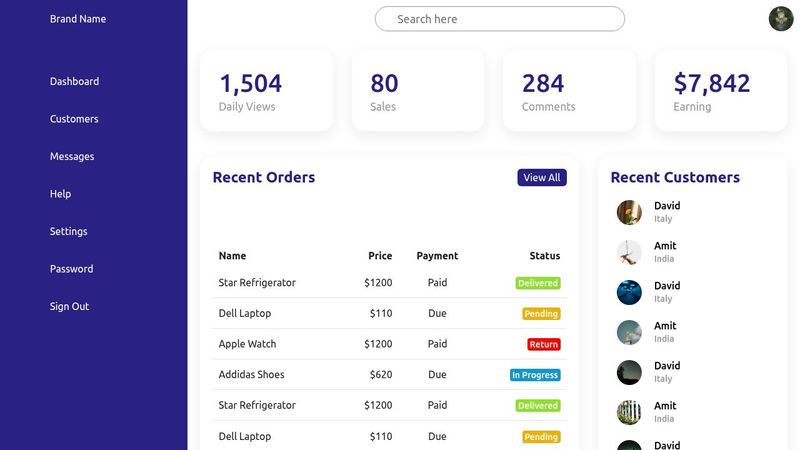The image size is (800, 450).
Task: Open the Earning $7,842 card
Action: [x=721, y=91]
